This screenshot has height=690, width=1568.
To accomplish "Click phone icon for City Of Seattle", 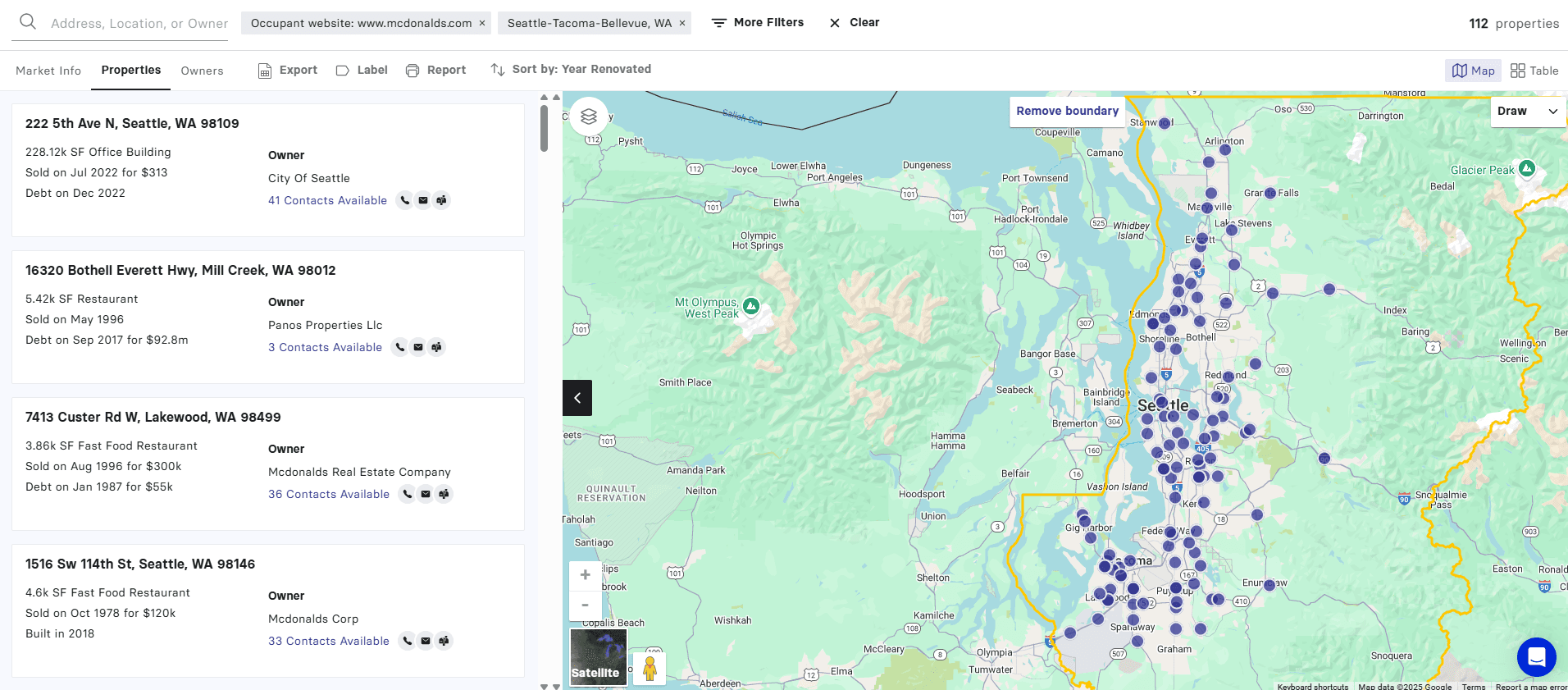I will pos(405,200).
